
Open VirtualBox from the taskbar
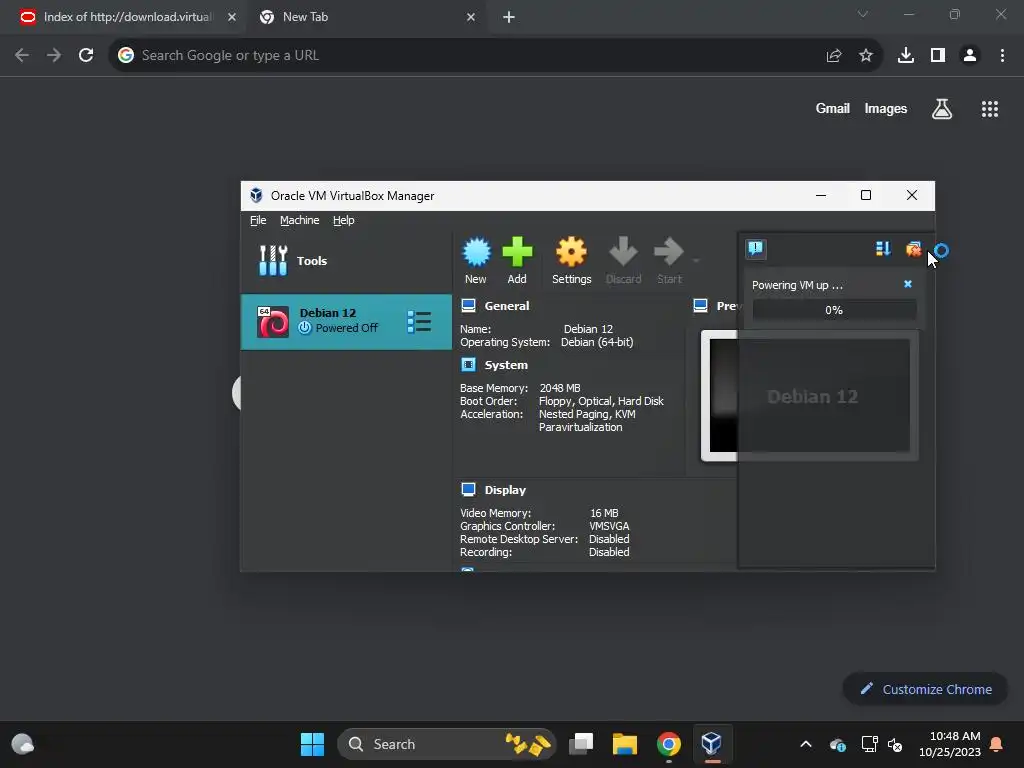coord(711,744)
